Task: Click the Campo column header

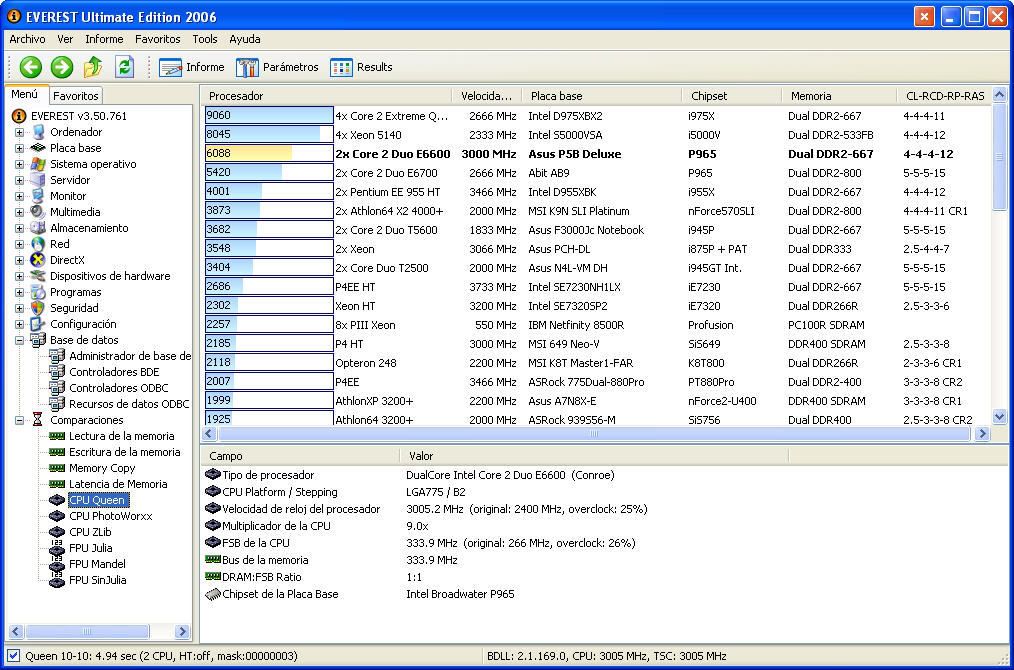Action: [x=300, y=456]
